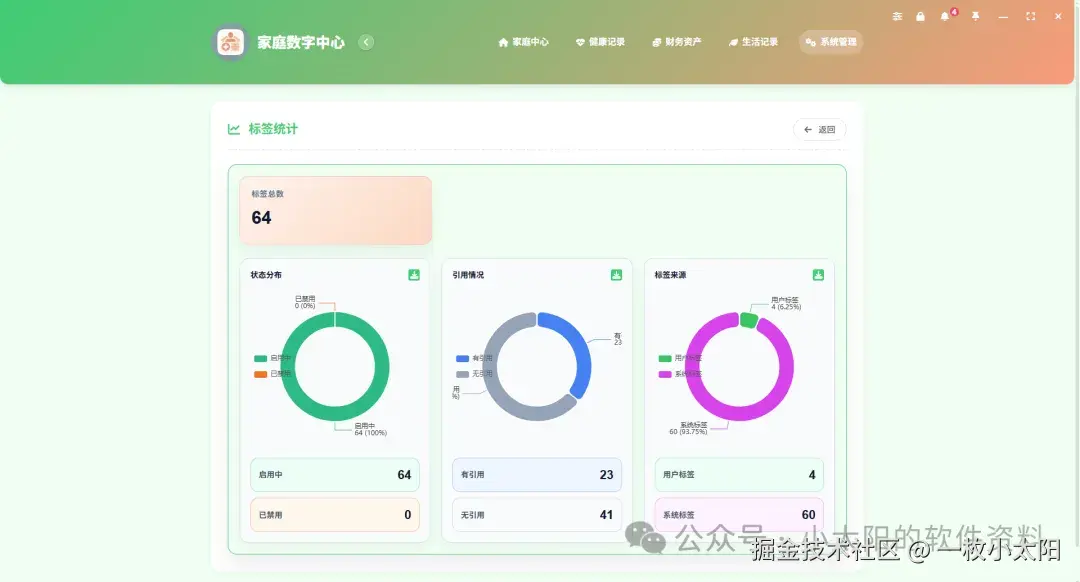The width and height of the screenshot is (1080, 582).
Task: Open notifications via the bell icon
Action: click(944, 16)
